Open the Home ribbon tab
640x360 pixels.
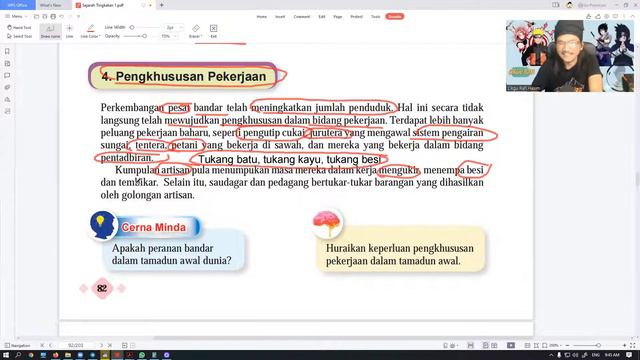coord(262,16)
